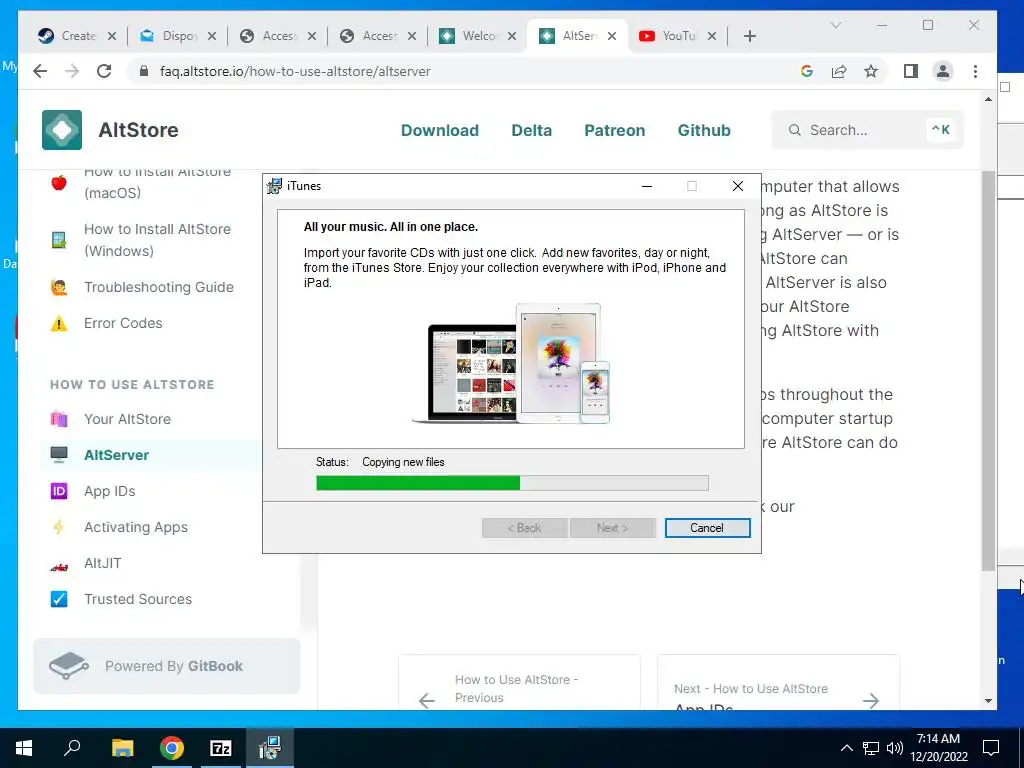
Task: Click the Search... field on AltStore site
Action: click(x=867, y=130)
